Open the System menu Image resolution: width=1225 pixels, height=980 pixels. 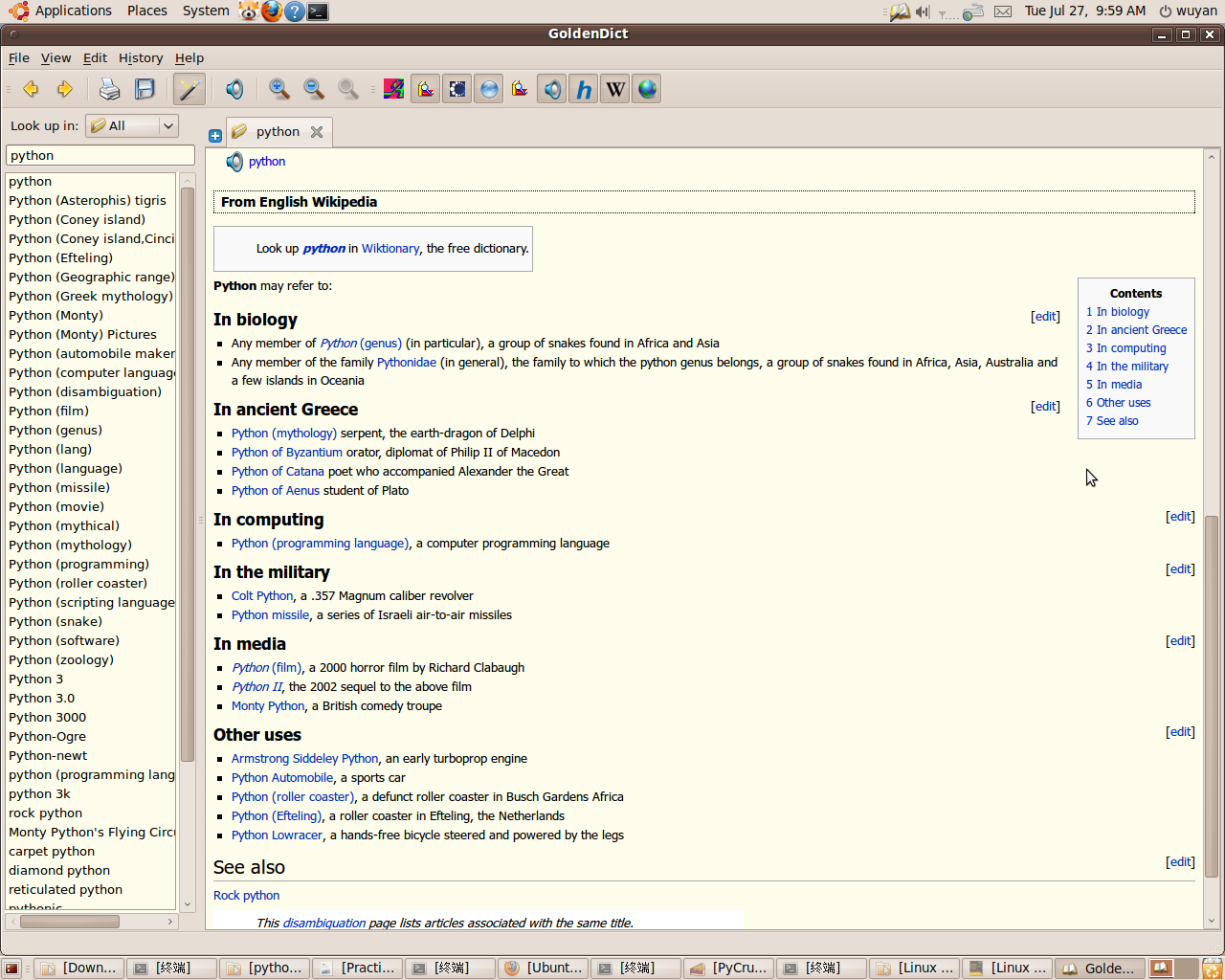tap(206, 11)
